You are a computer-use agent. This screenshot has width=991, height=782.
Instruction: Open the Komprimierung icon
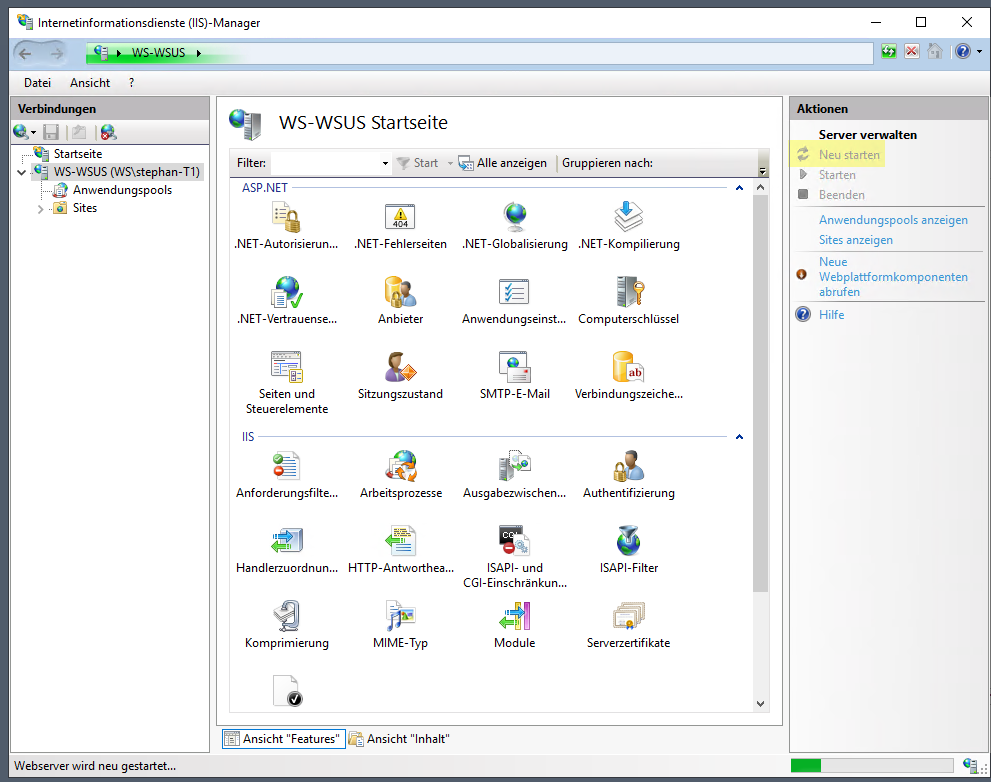286,616
